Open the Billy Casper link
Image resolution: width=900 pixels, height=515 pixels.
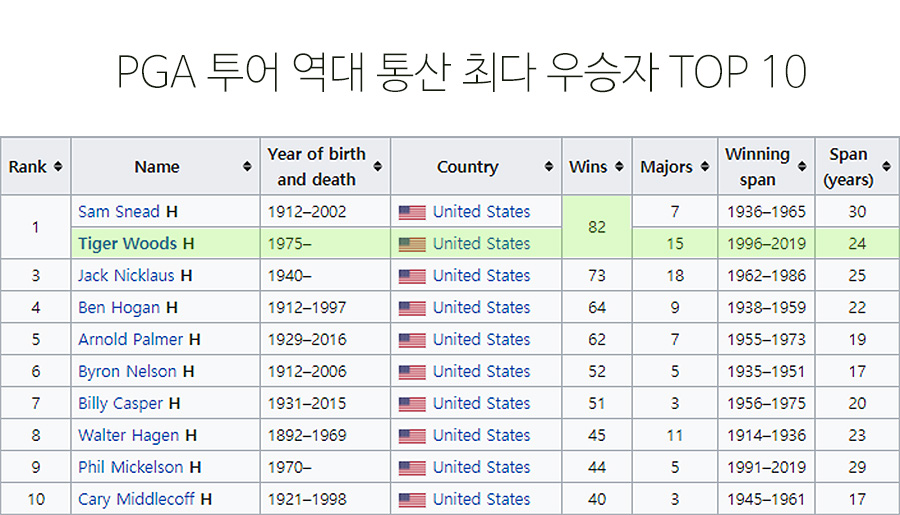tap(121, 404)
